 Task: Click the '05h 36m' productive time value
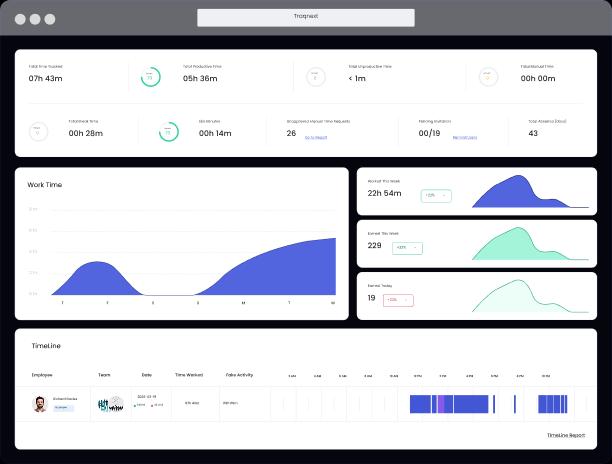point(200,78)
